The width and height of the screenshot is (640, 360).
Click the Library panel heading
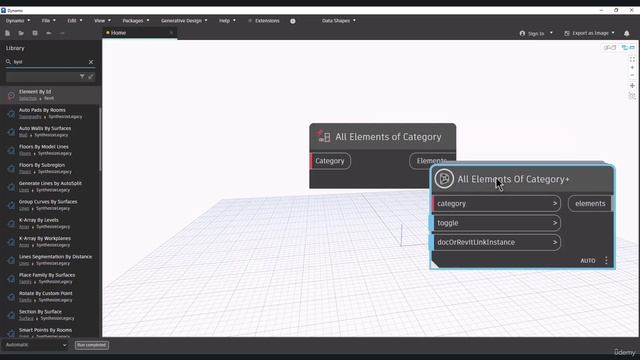[15, 48]
